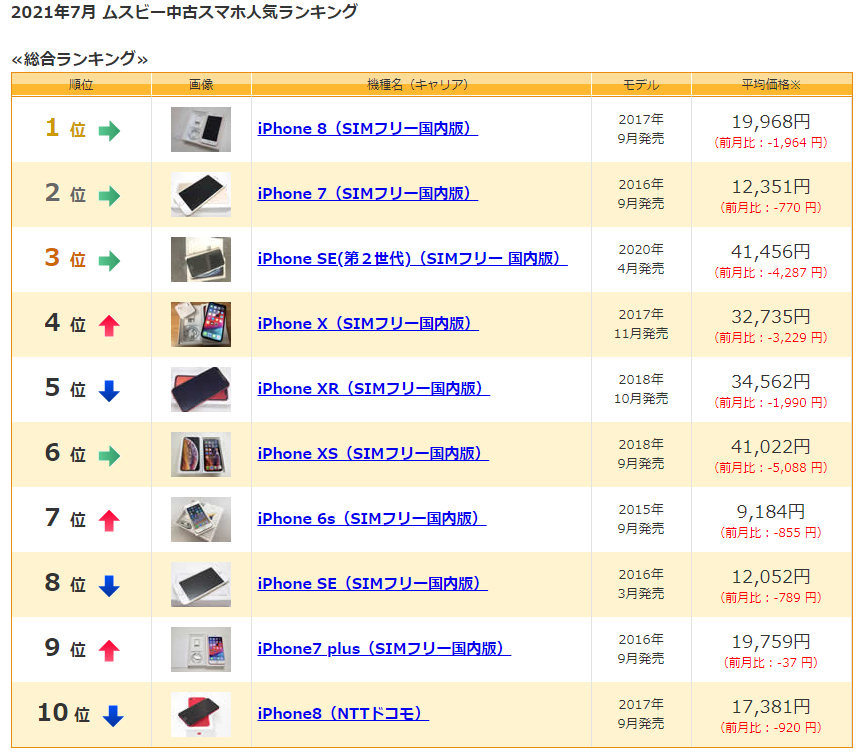Click the 12,052円 average price

pos(771,577)
